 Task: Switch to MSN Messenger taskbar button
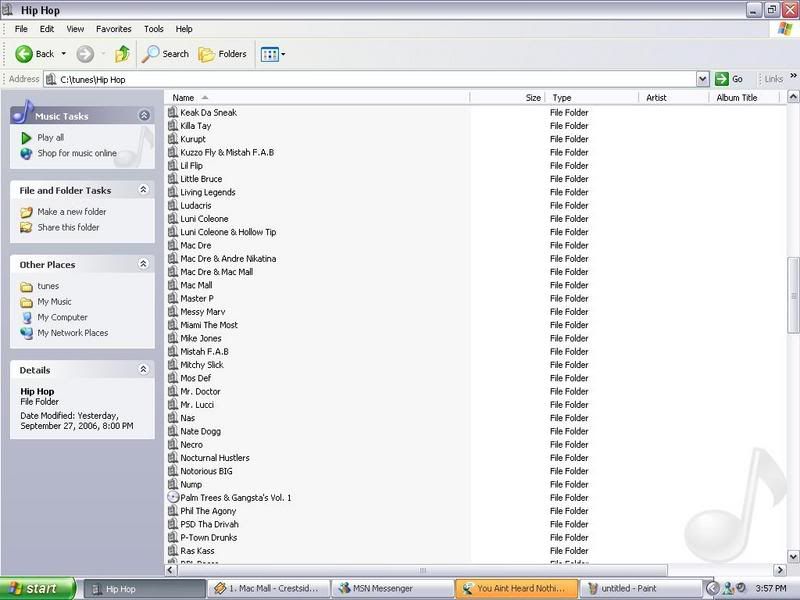[392, 588]
